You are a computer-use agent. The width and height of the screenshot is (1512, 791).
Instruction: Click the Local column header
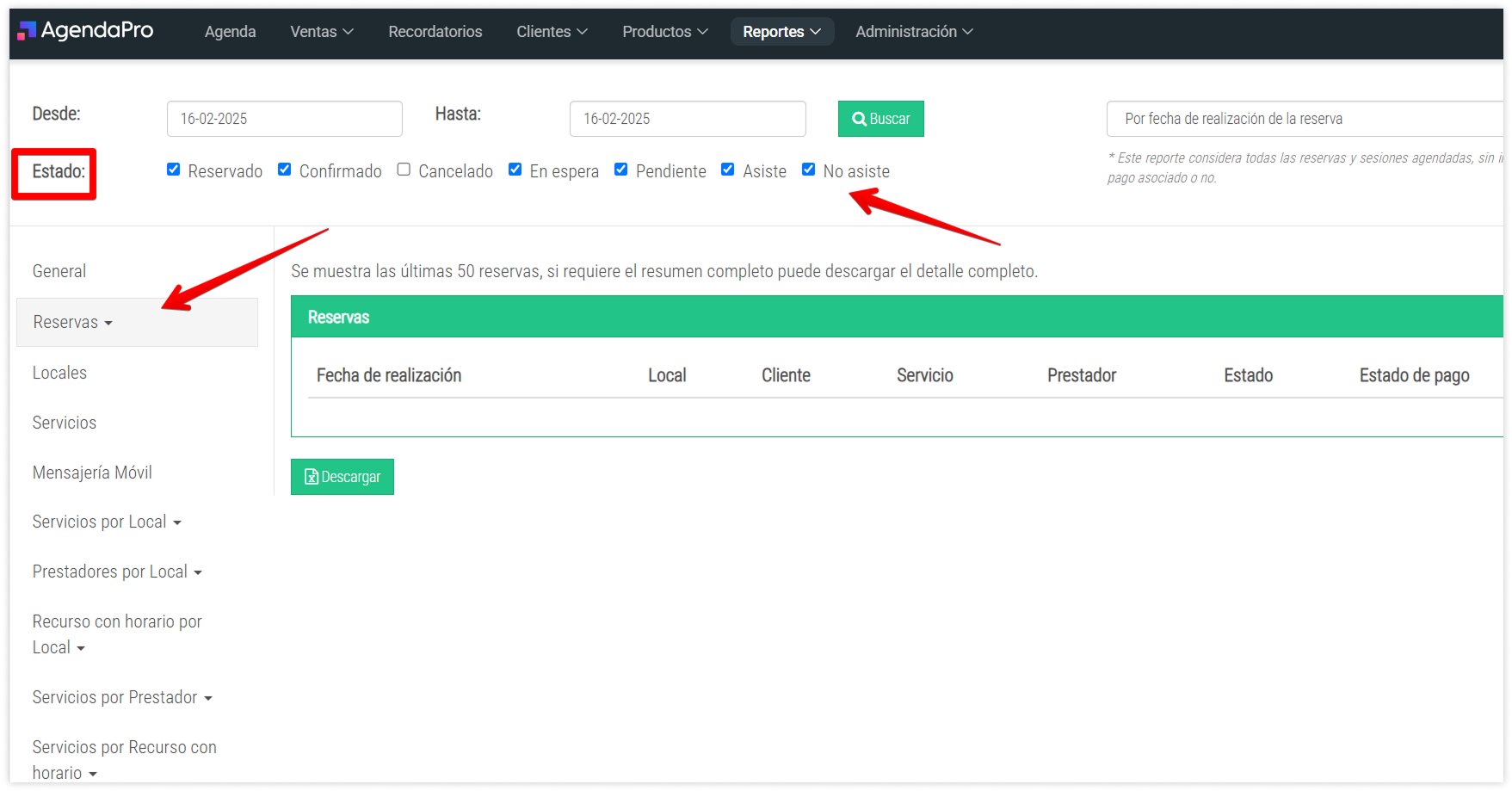(x=667, y=375)
